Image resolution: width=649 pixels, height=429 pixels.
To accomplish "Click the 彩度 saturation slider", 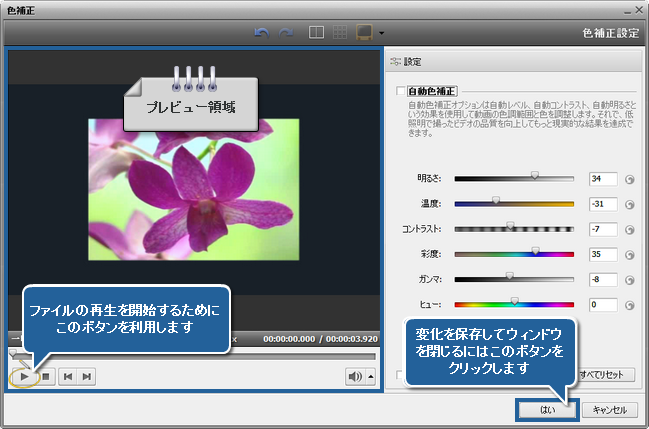I will tap(514, 255).
